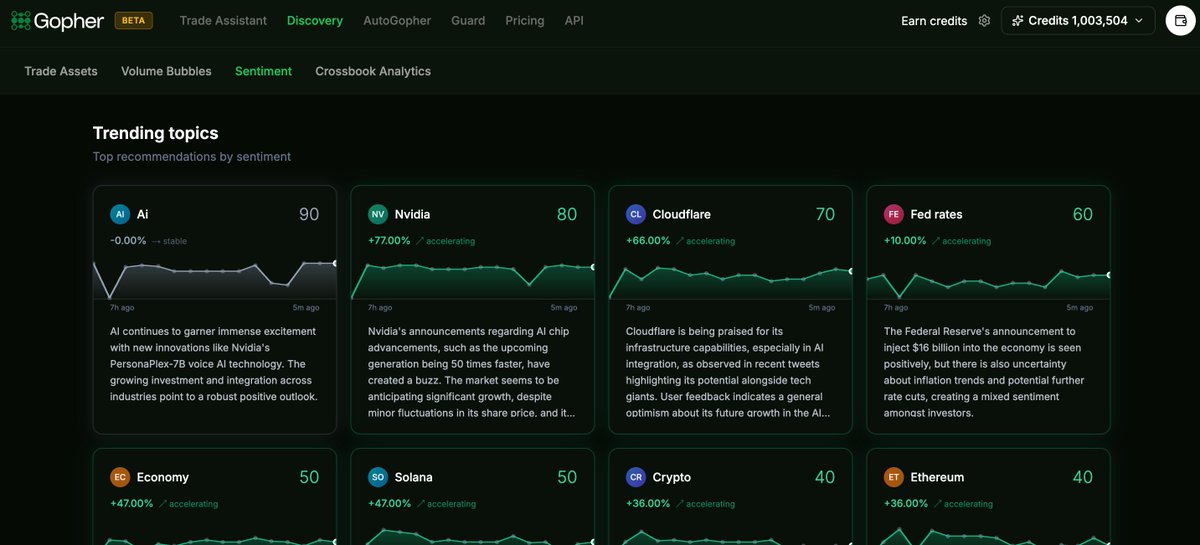
Task: Click the +36.00% change on the Ethereum card
Action: tap(905, 504)
